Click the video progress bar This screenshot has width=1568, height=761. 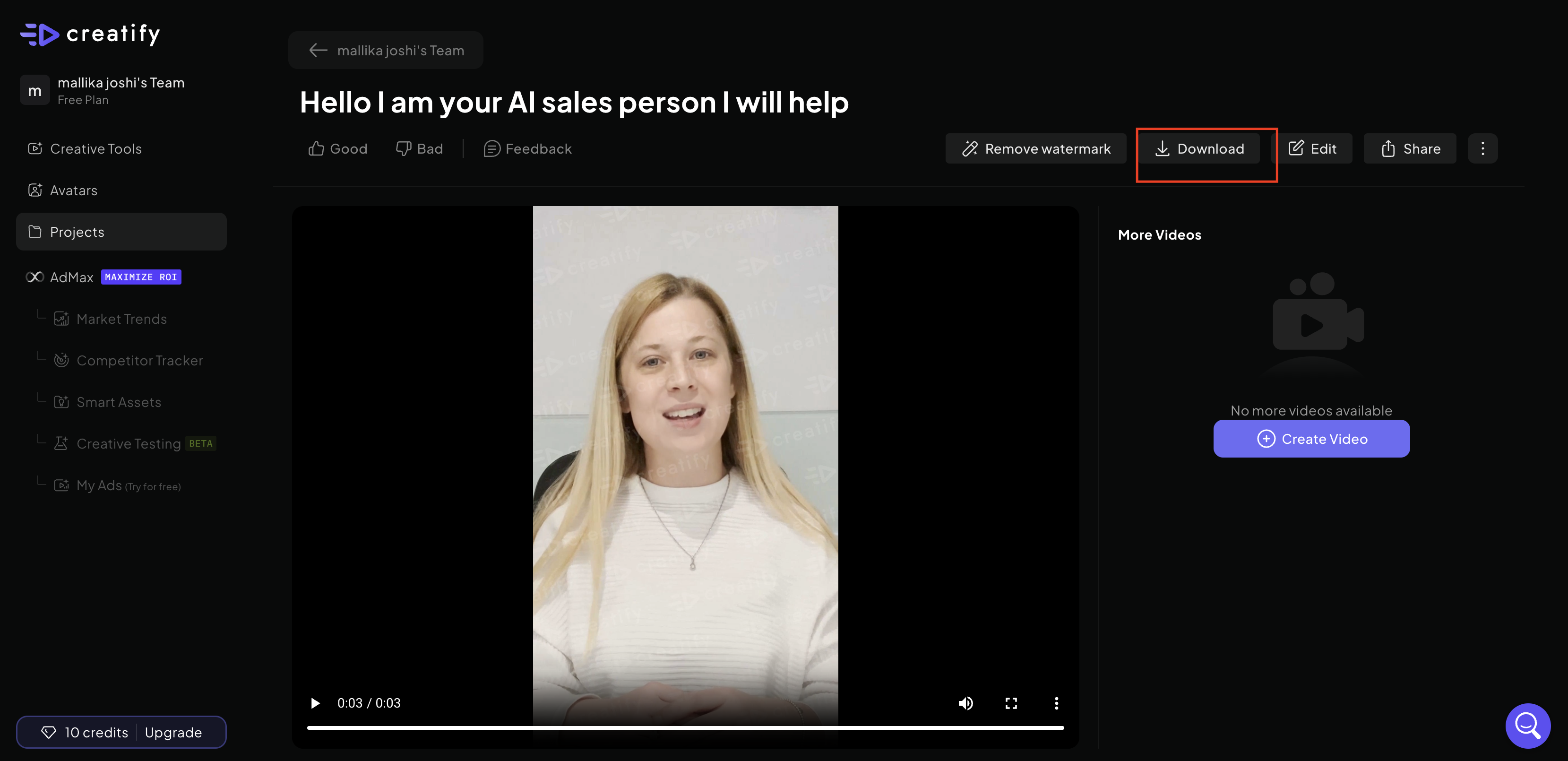coord(685,727)
